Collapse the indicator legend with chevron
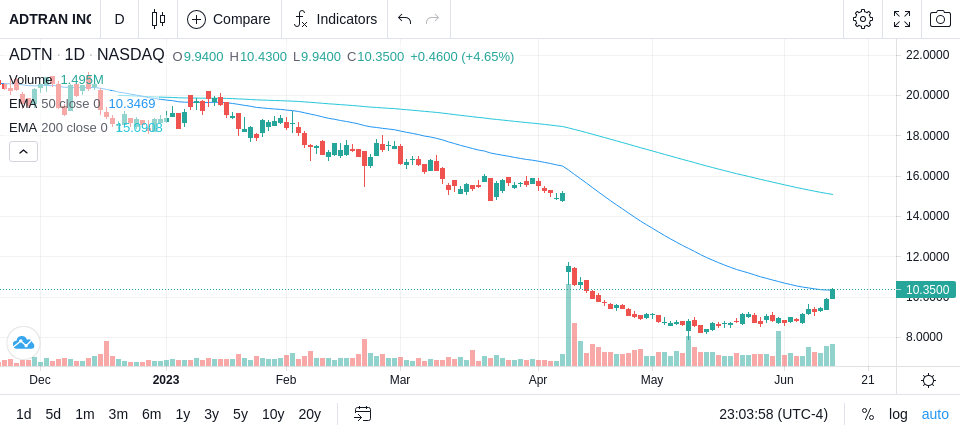The height and width of the screenshot is (433, 960). 23,151
